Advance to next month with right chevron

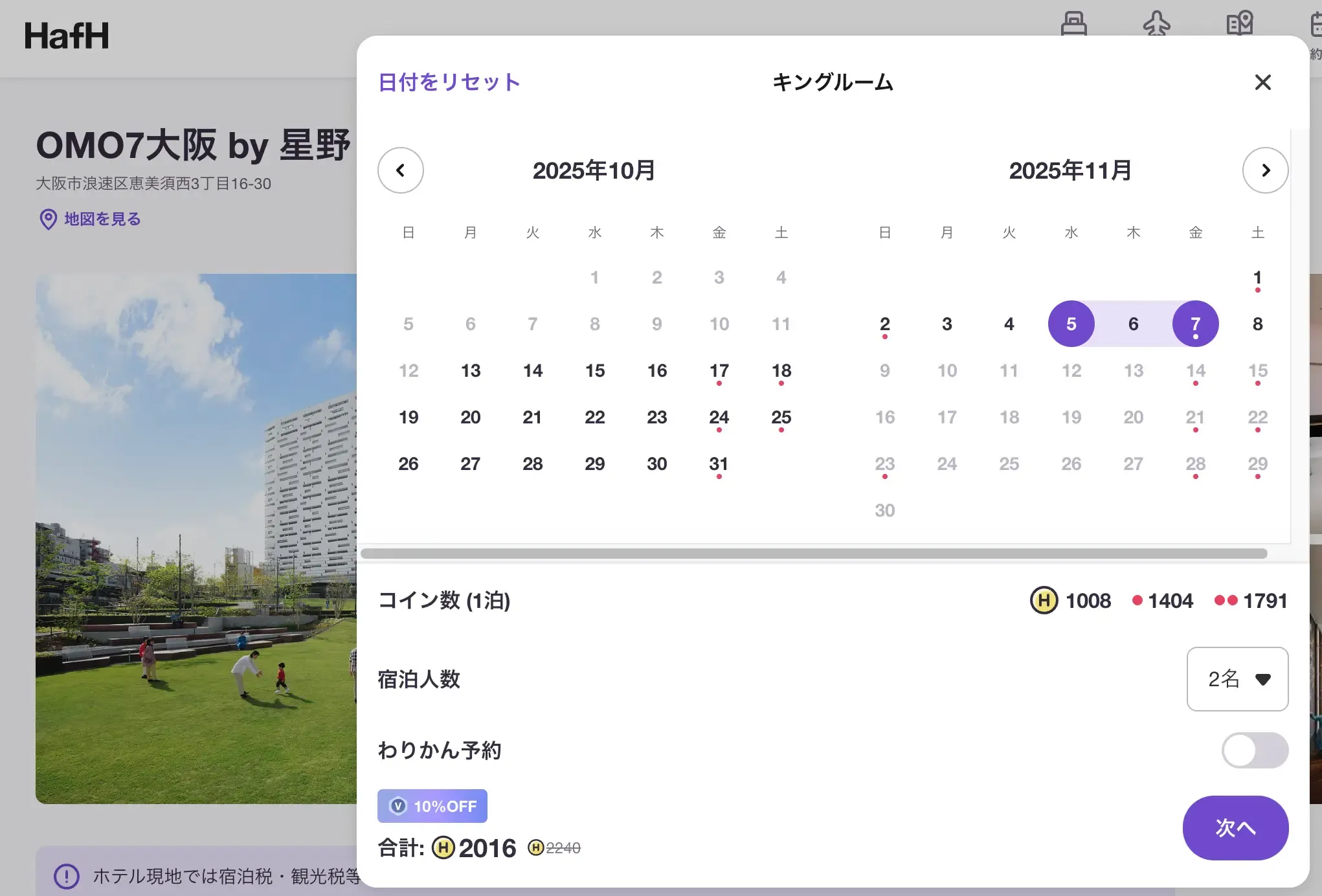1265,170
